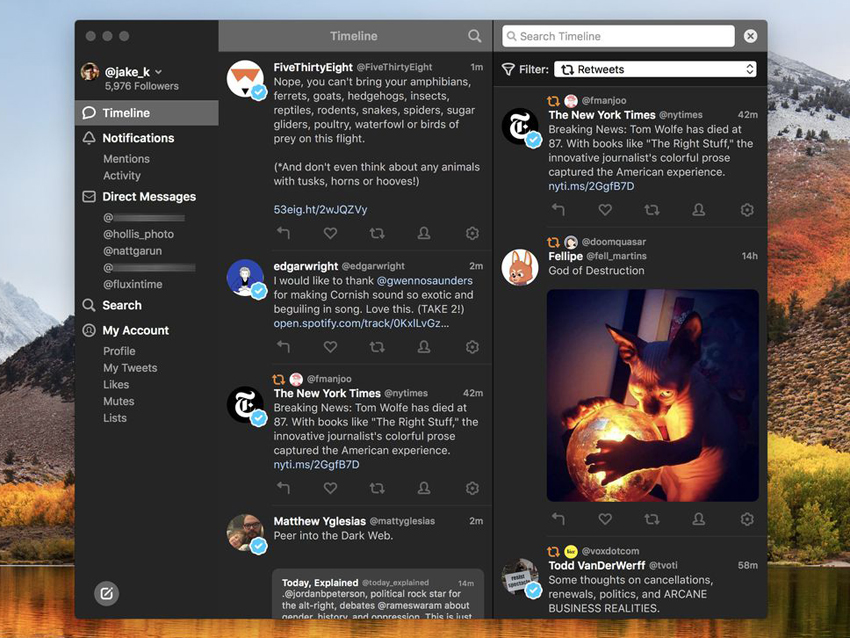Open profile icon on edgarwright tweet
The height and width of the screenshot is (638, 850).
coord(424,347)
